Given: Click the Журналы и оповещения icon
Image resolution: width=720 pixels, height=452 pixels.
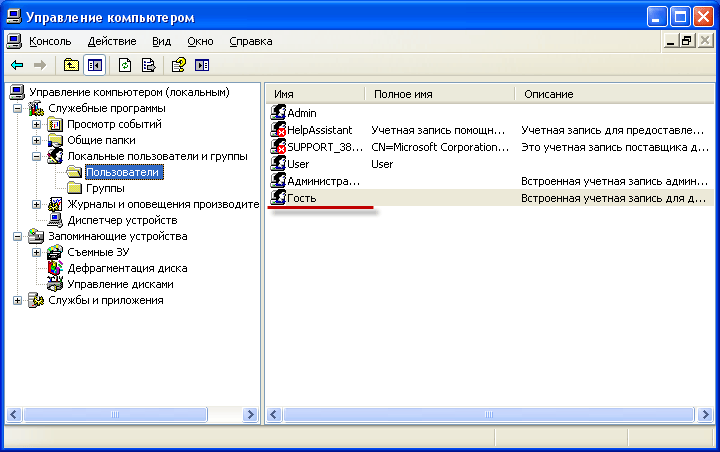Looking at the screenshot, I should (55, 204).
